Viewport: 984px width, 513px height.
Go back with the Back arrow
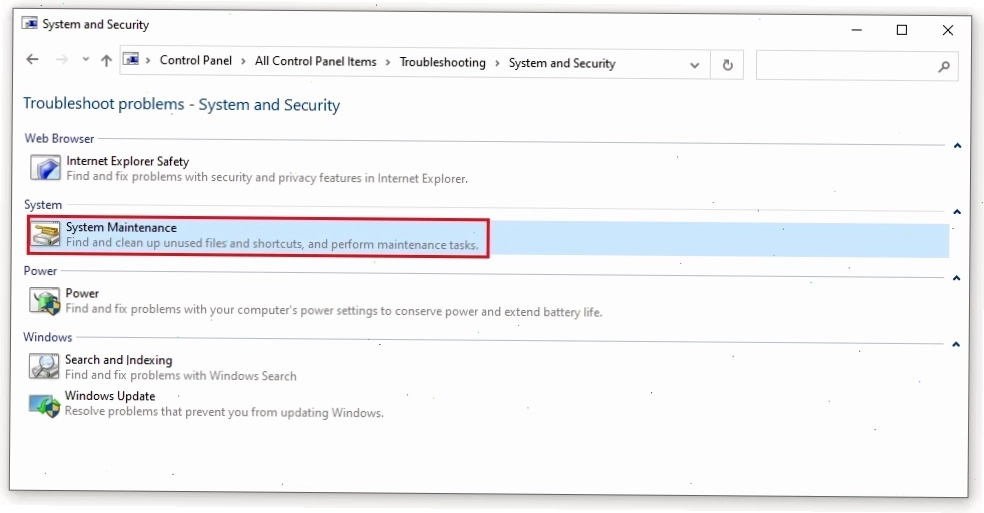tap(32, 60)
